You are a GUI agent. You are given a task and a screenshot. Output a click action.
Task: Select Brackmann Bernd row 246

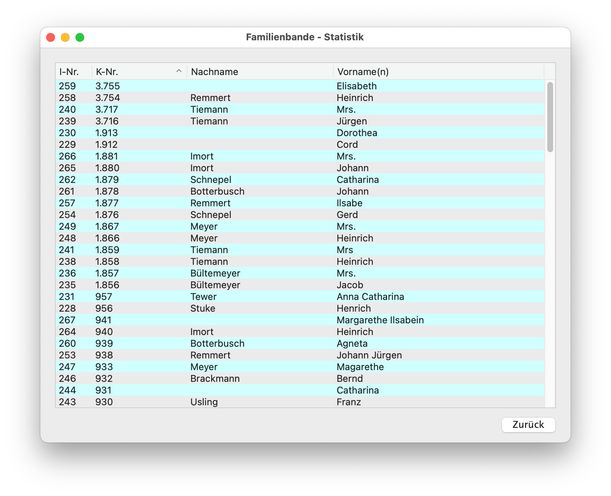pyautogui.click(x=300, y=379)
